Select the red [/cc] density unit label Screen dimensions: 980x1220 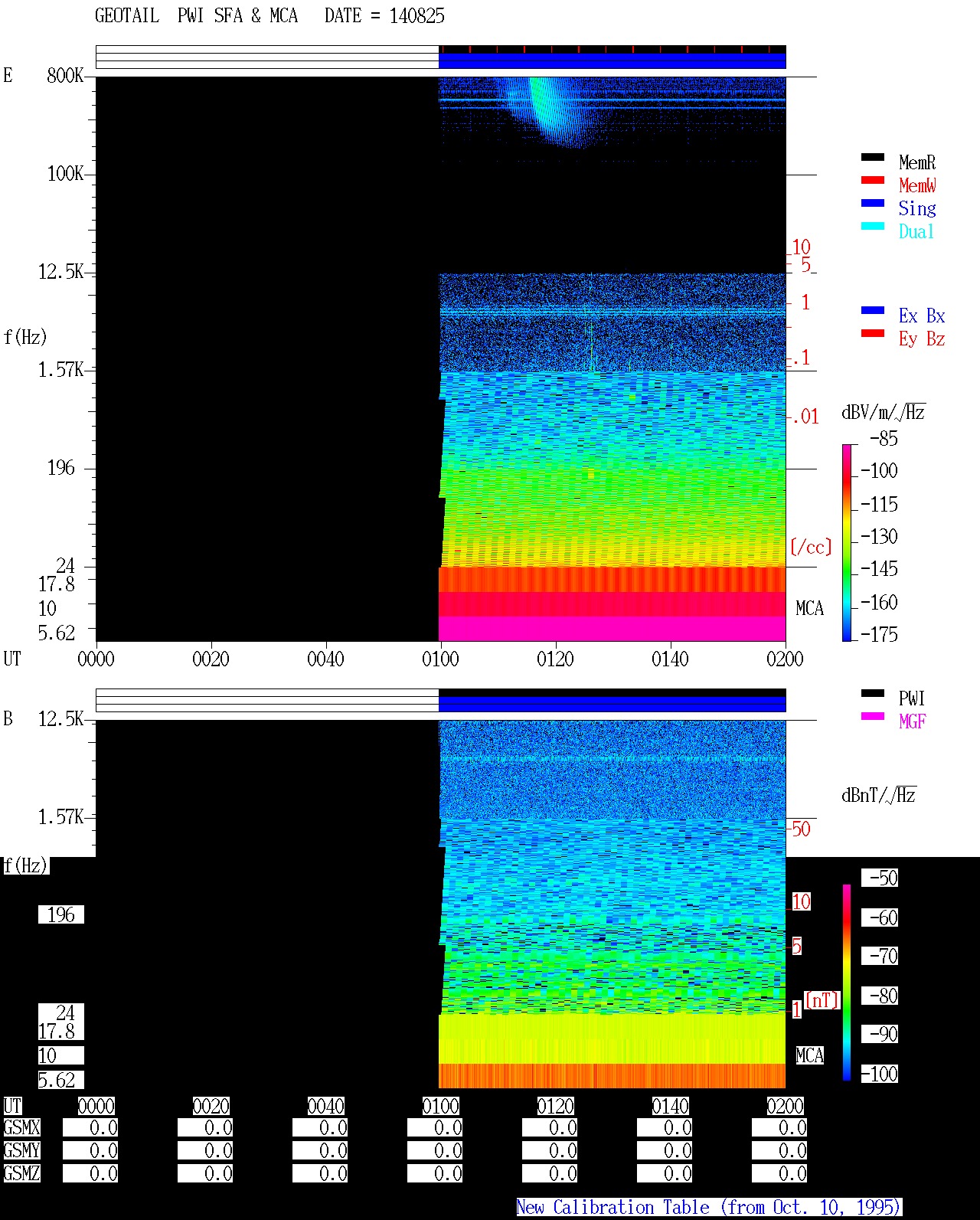click(x=811, y=547)
